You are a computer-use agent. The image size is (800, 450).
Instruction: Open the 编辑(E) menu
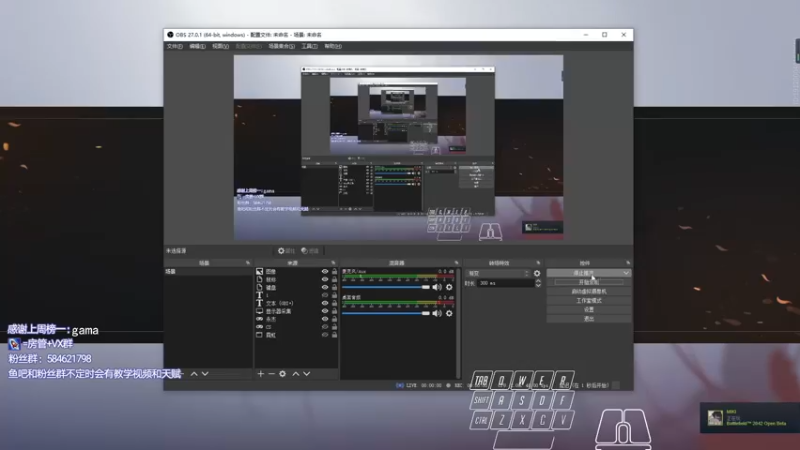point(197,46)
